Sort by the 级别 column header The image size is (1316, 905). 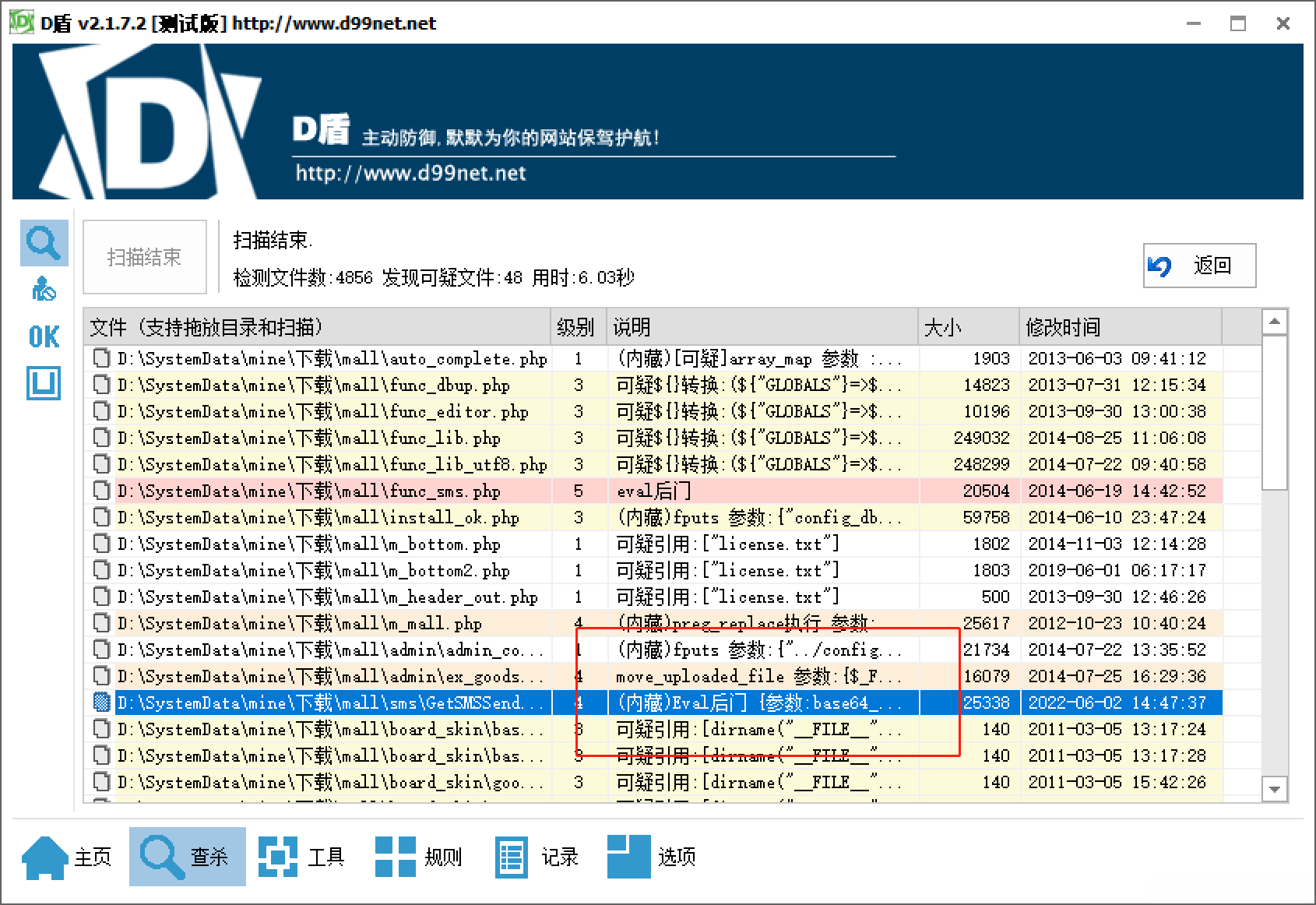(x=579, y=327)
